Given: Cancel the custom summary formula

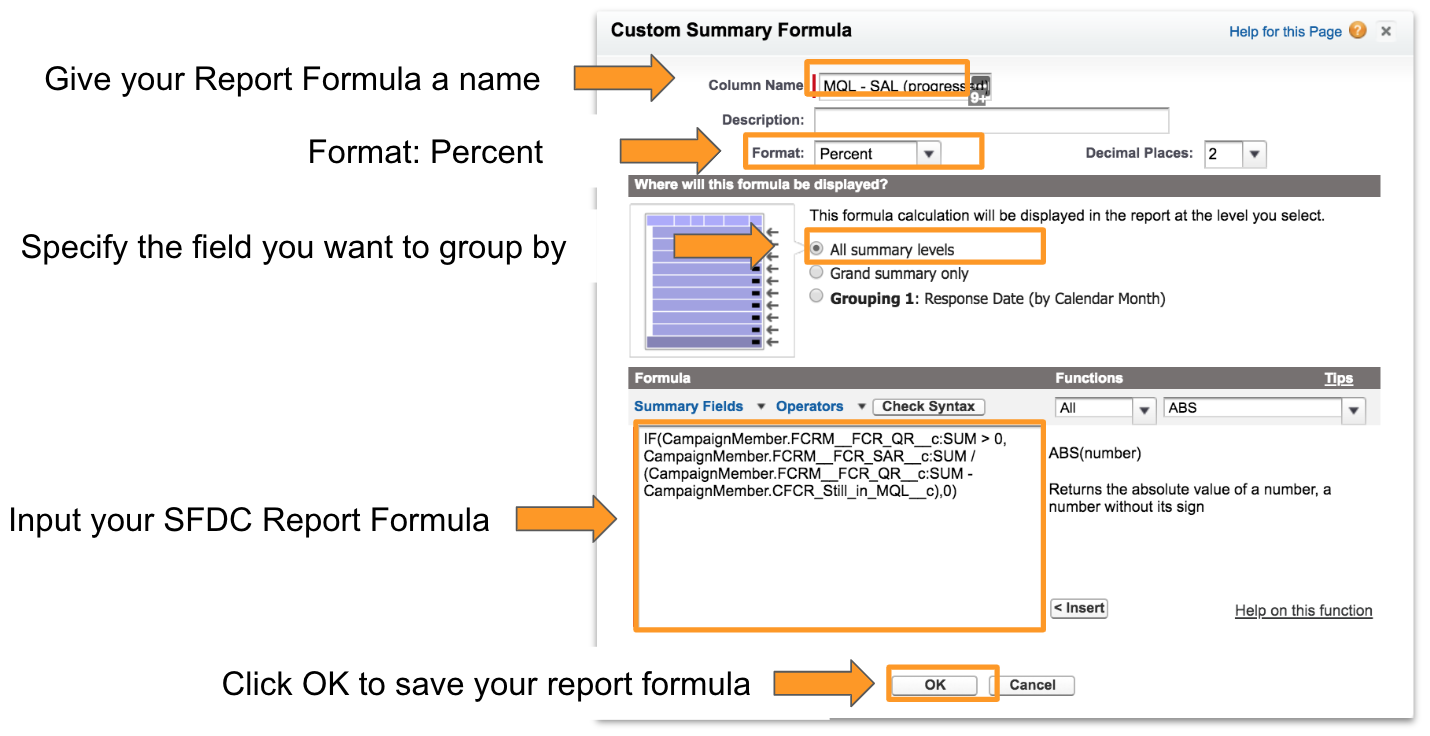Looking at the screenshot, I should [1032, 685].
